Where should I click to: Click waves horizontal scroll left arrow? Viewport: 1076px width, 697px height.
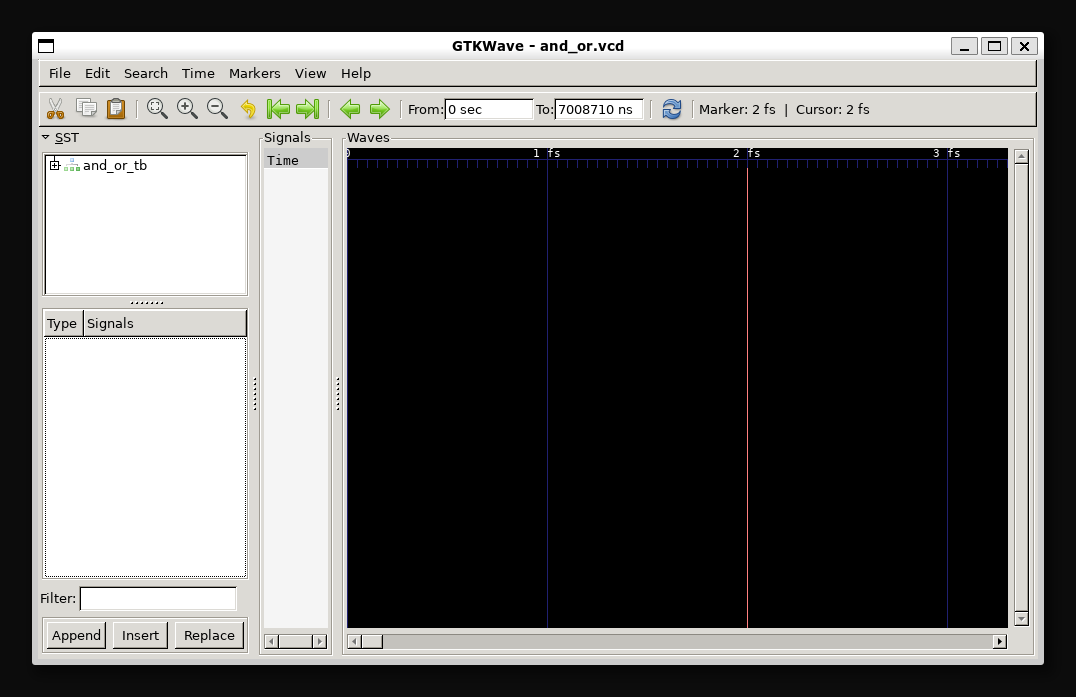pyautogui.click(x=354, y=641)
